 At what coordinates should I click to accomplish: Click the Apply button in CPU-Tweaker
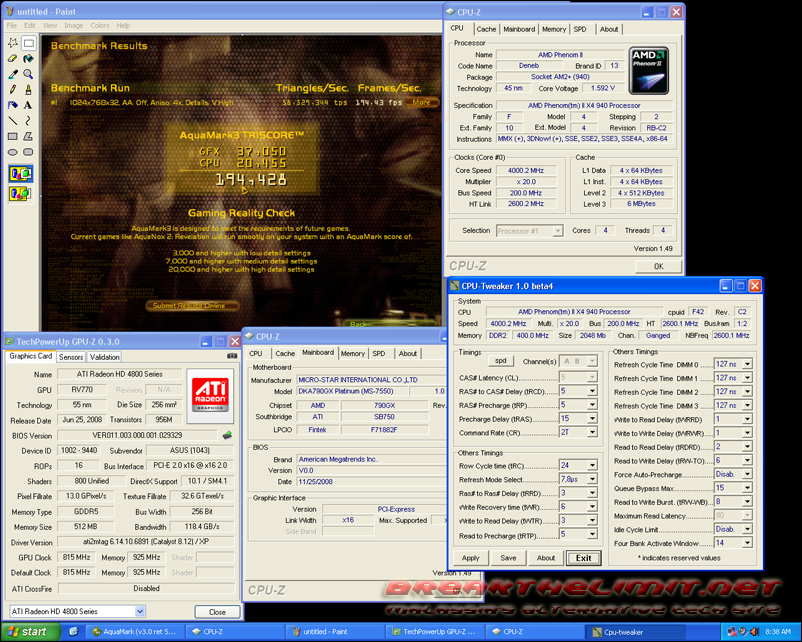(471, 558)
